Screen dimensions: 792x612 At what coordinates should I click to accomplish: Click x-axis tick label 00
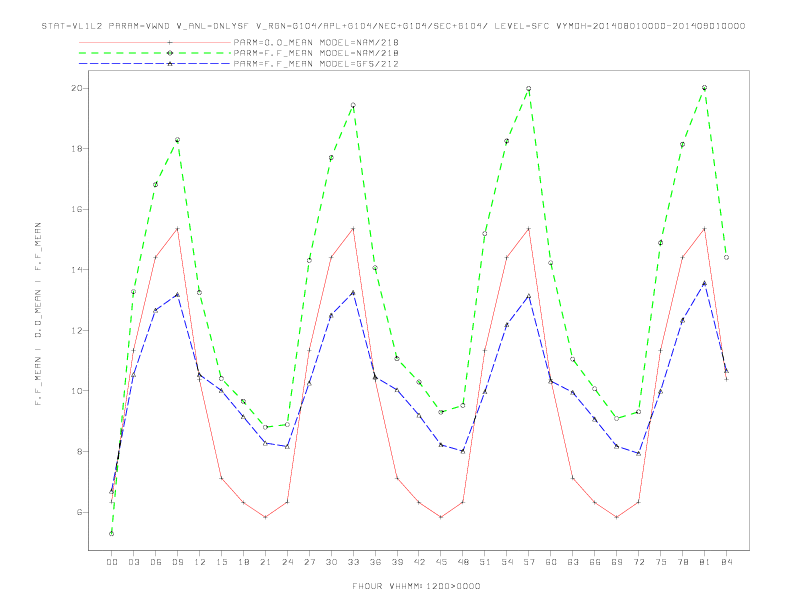pos(112,562)
